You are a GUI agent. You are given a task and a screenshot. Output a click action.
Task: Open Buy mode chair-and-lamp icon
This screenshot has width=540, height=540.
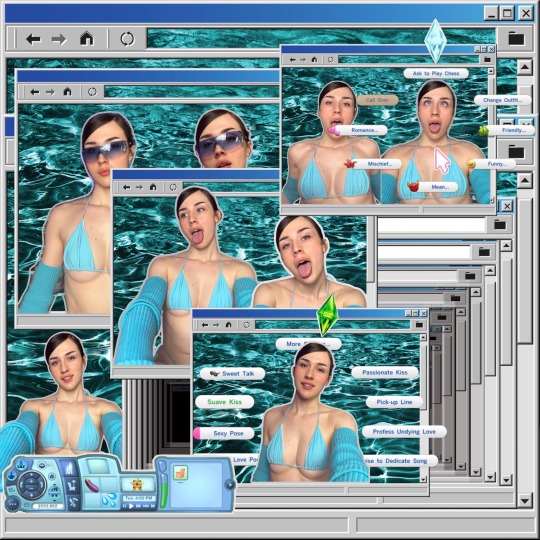(x=72, y=486)
